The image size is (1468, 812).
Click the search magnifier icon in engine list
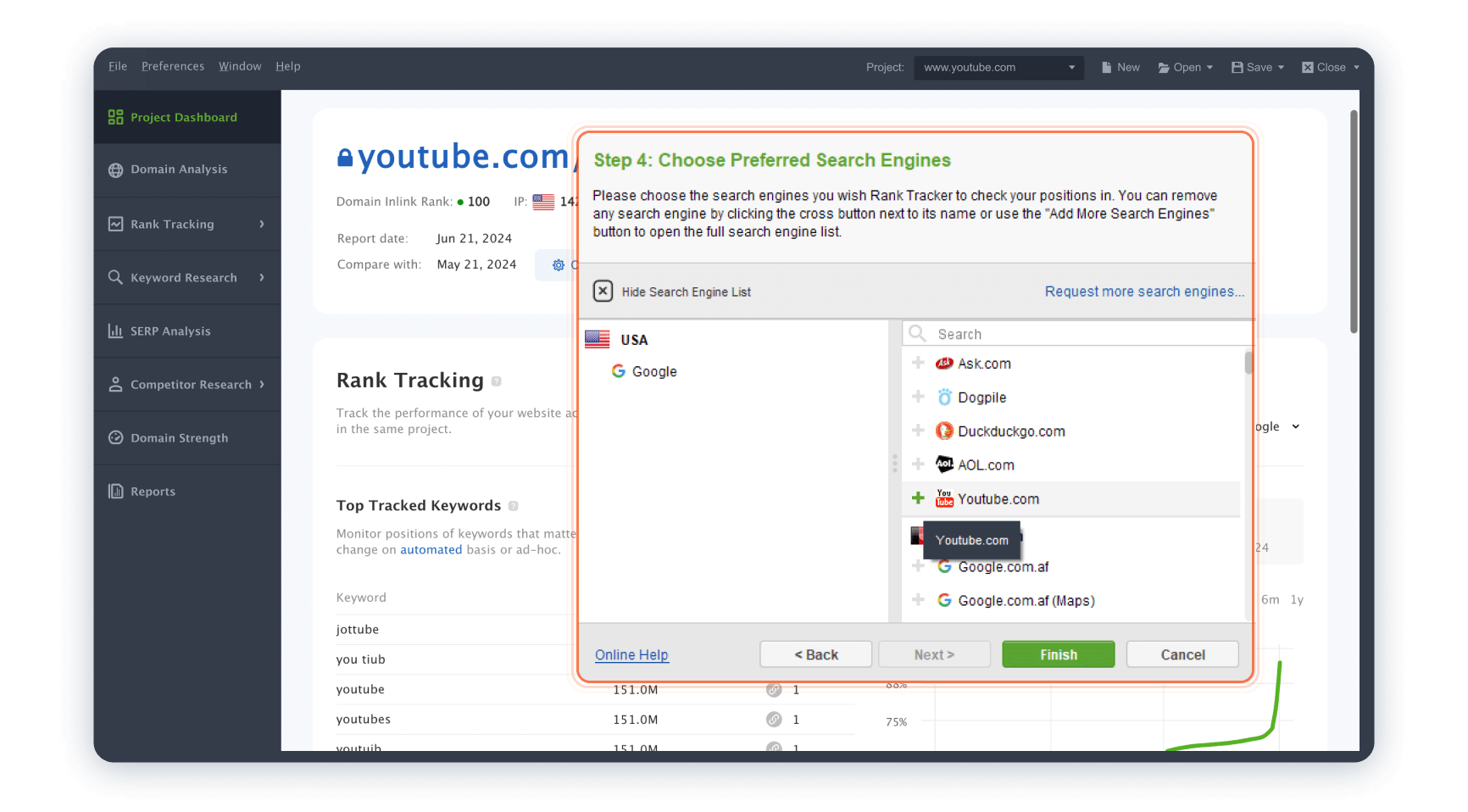tap(917, 334)
